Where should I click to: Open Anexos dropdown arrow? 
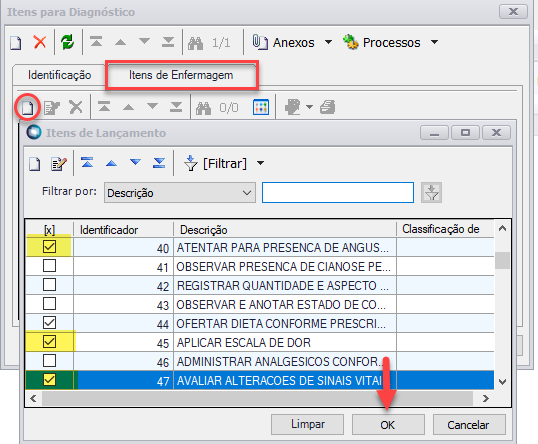click(x=328, y=42)
